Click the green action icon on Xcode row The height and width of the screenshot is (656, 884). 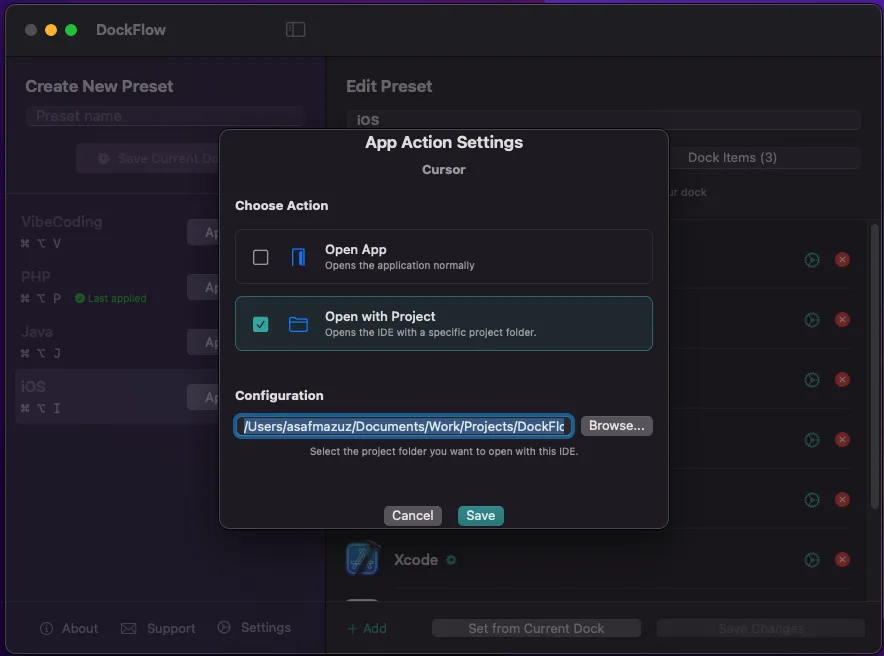click(x=812, y=560)
